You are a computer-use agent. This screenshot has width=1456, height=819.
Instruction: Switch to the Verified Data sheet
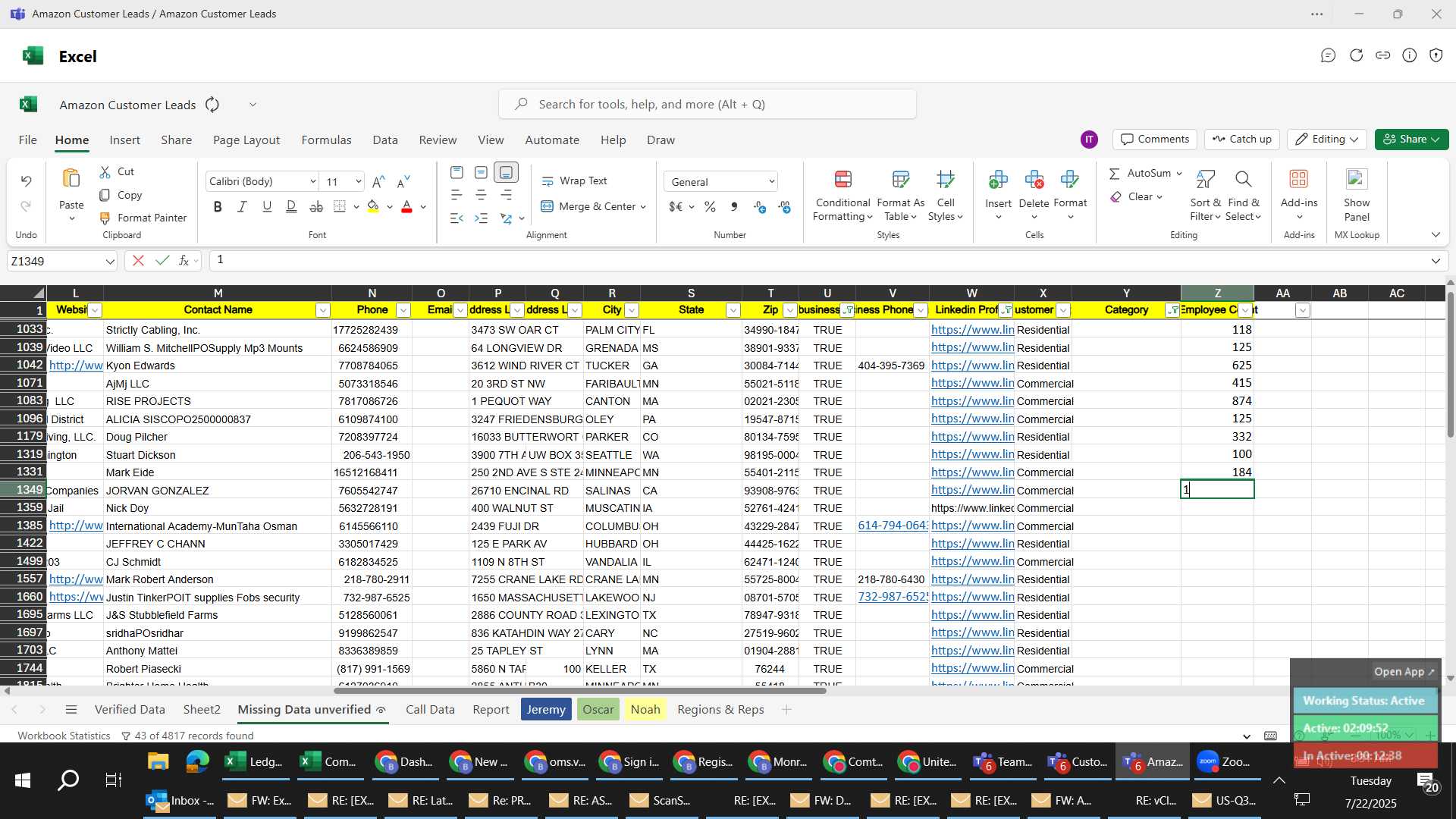(x=130, y=710)
